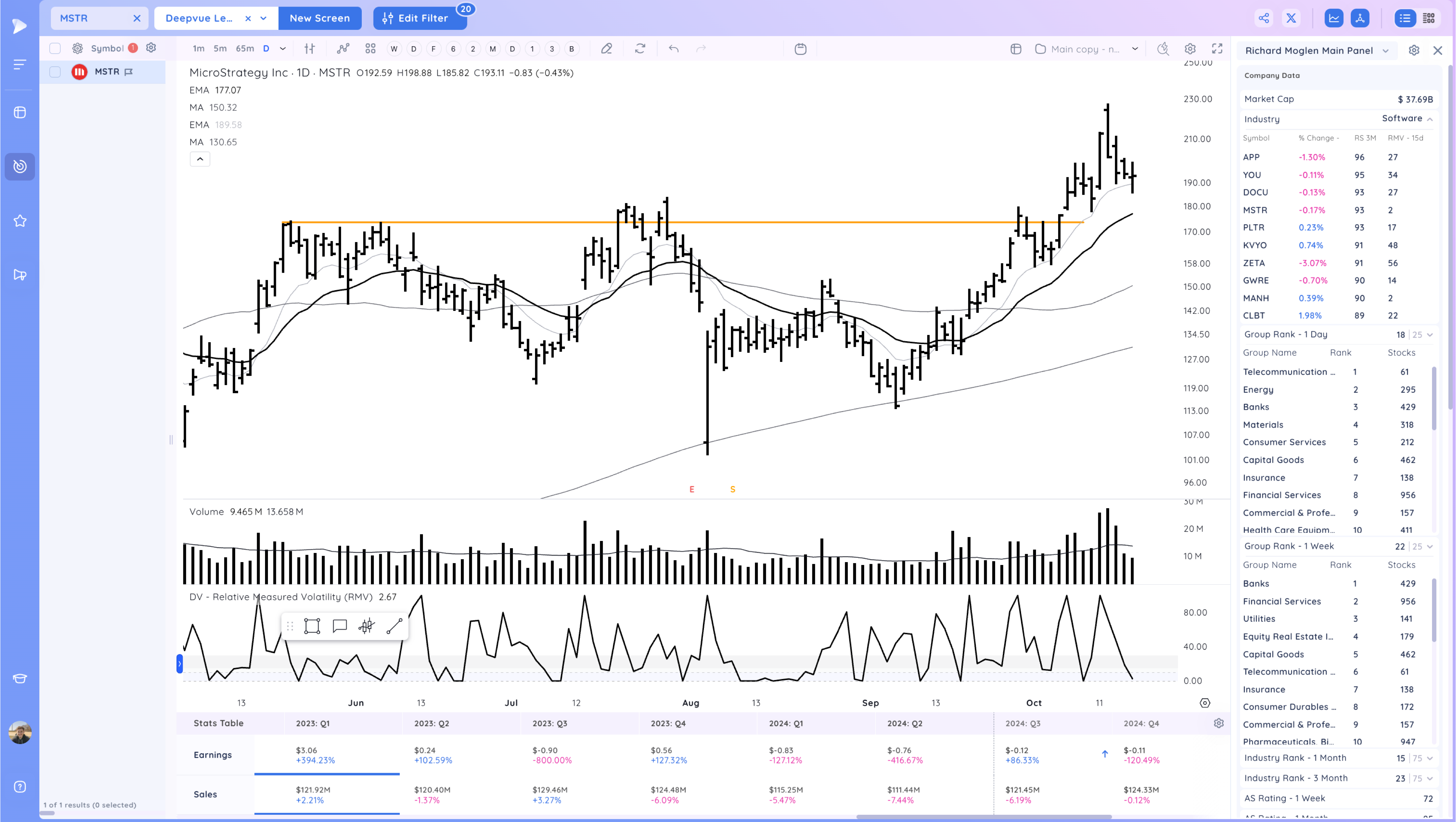Open the indicators icon in toolbar
This screenshot has width=1456, height=822.
pos(343,49)
